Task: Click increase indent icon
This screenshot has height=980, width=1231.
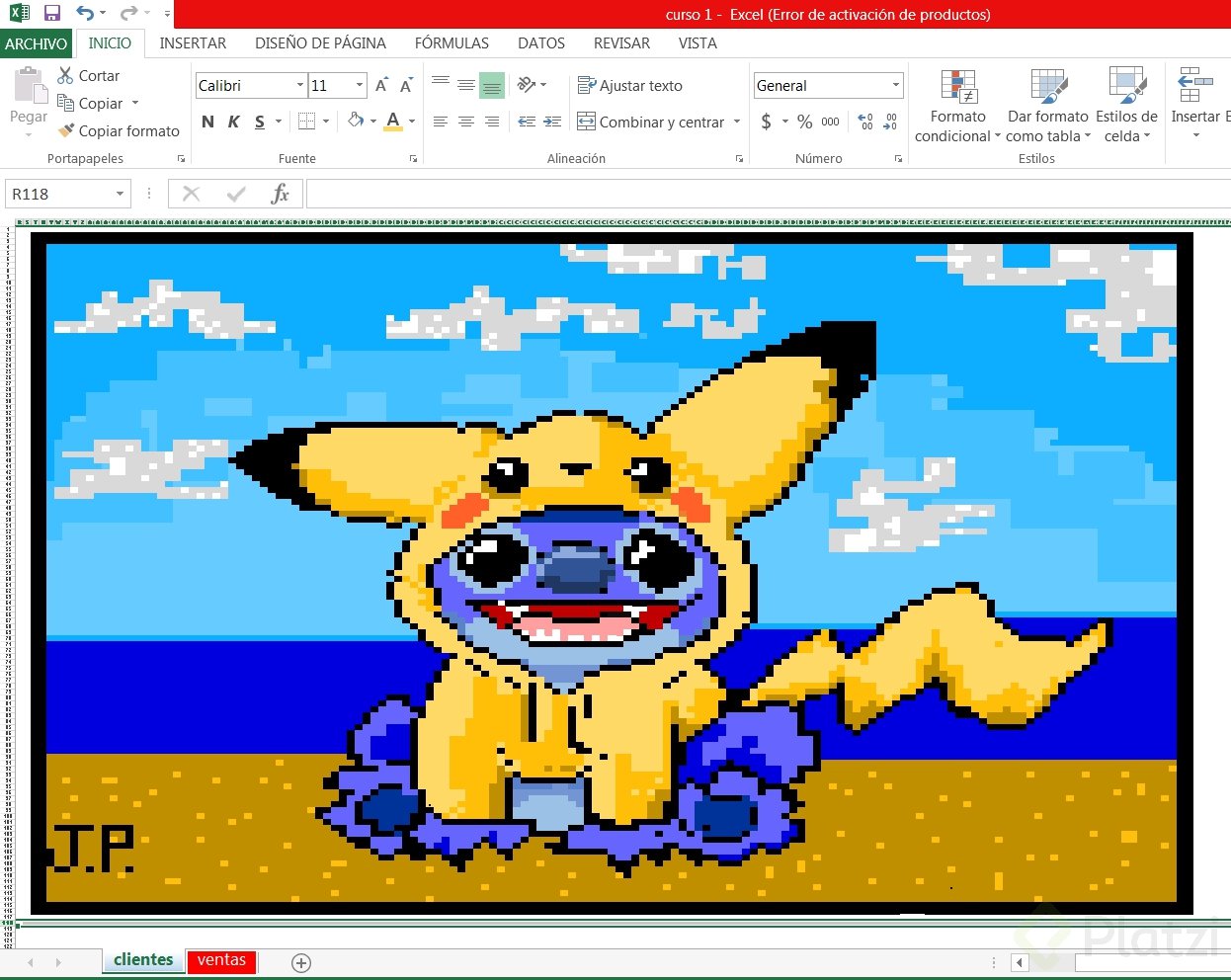Action: (552, 122)
